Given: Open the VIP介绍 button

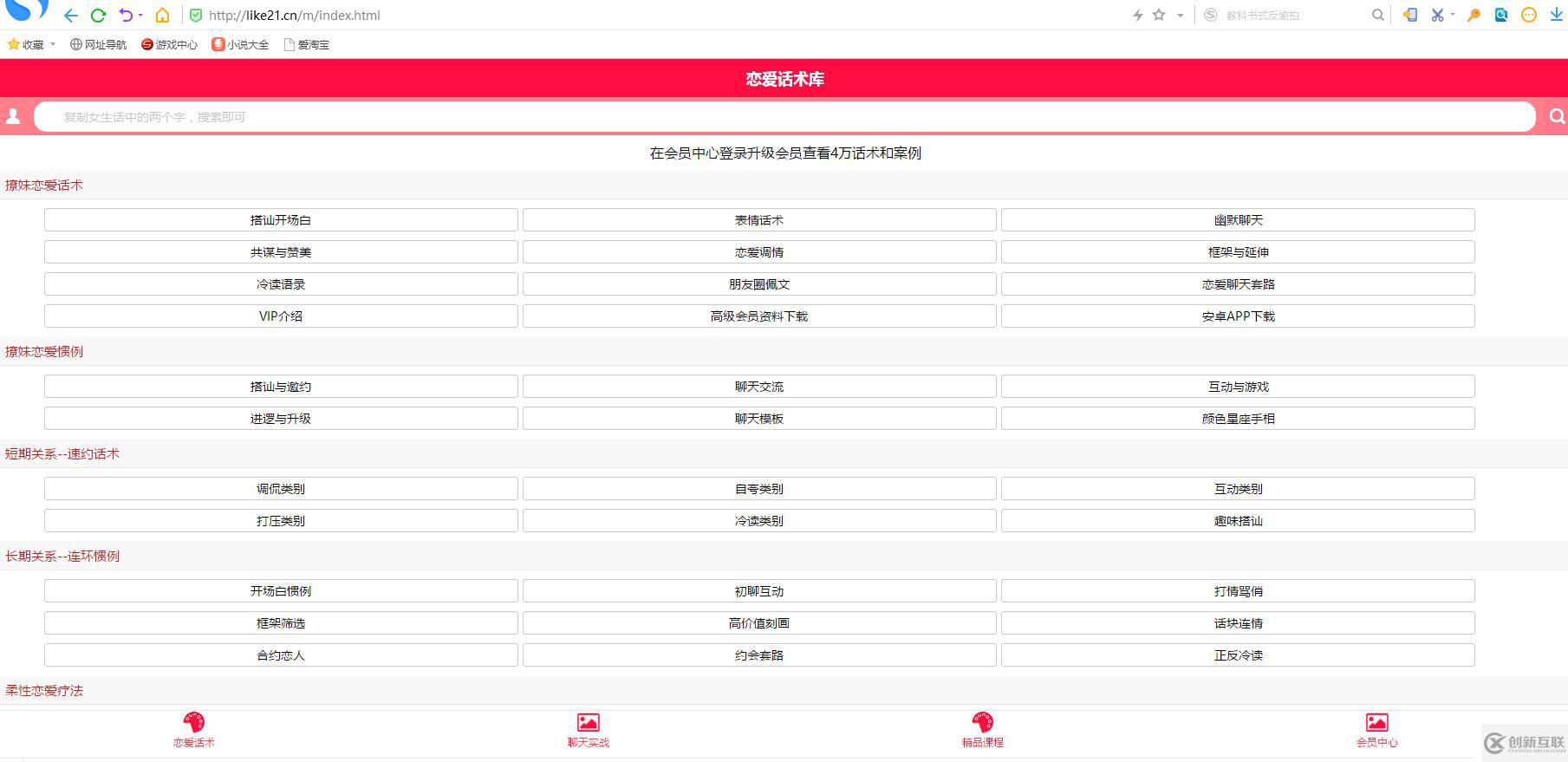Looking at the screenshot, I should click(x=281, y=316).
